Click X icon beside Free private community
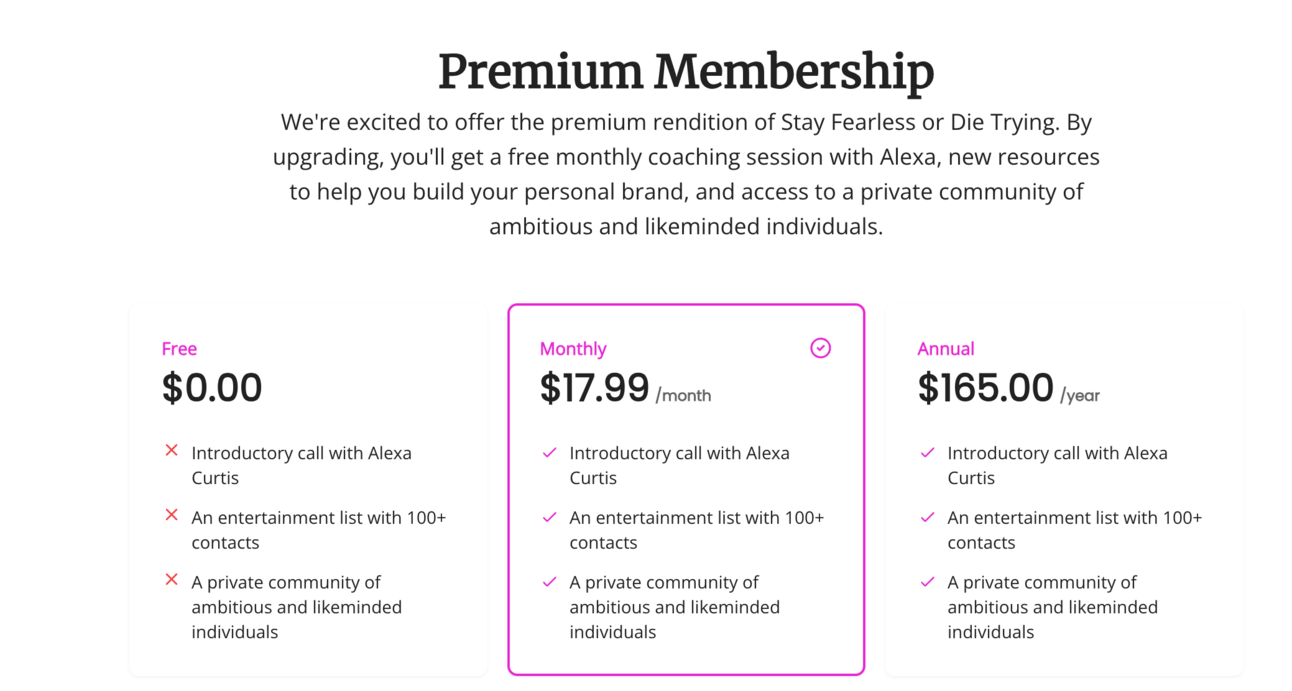 point(171,580)
